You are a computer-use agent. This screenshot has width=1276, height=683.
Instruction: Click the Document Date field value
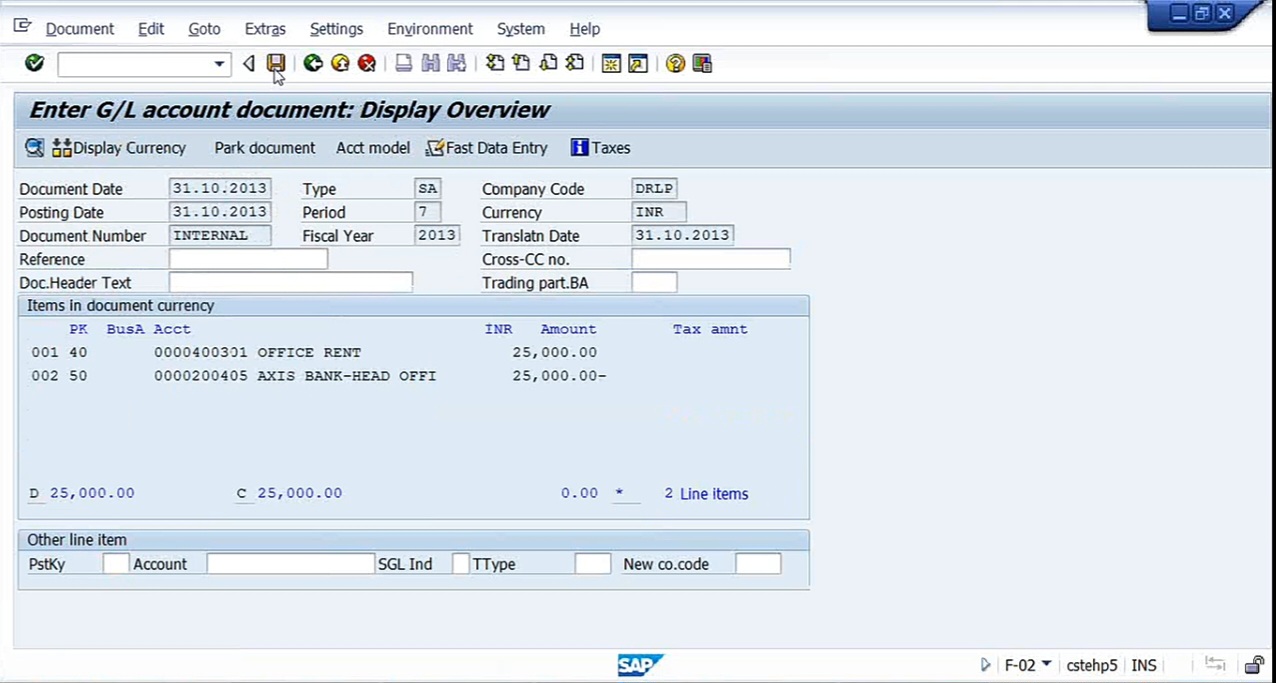coord(220,188)
